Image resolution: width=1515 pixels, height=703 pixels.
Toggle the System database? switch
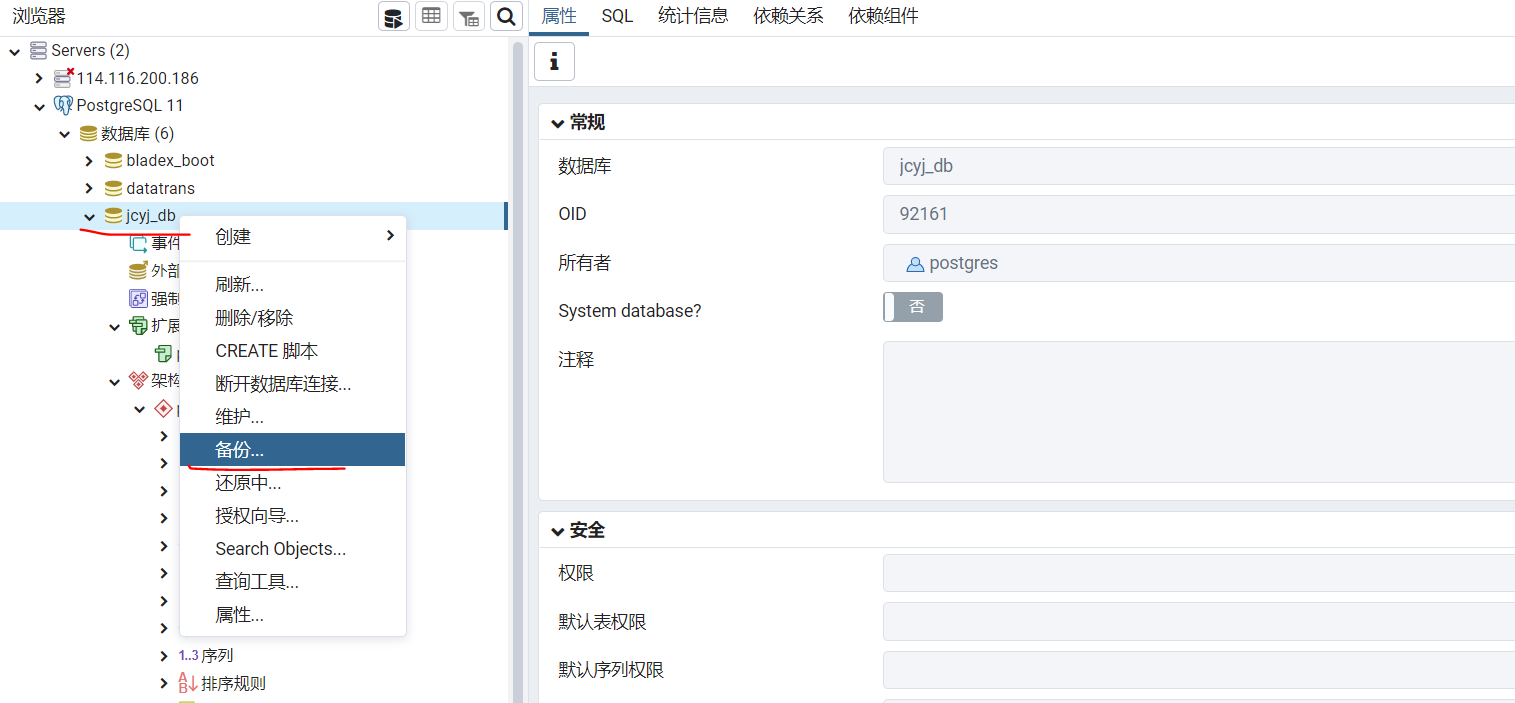click(x=913, y=307)
